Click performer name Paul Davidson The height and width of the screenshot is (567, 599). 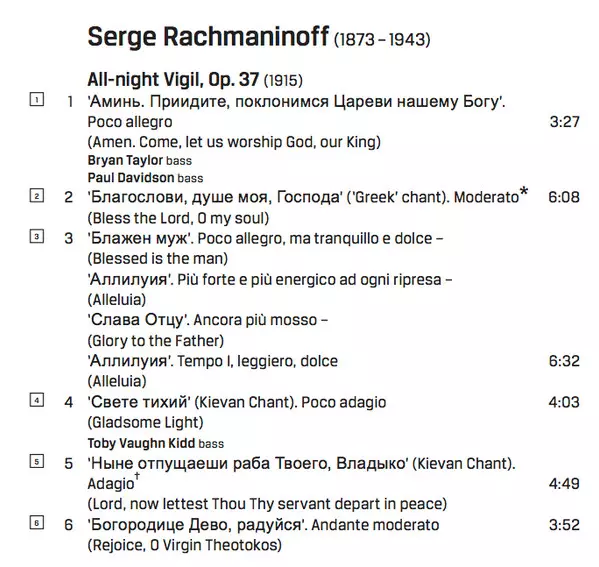(131, 178)
